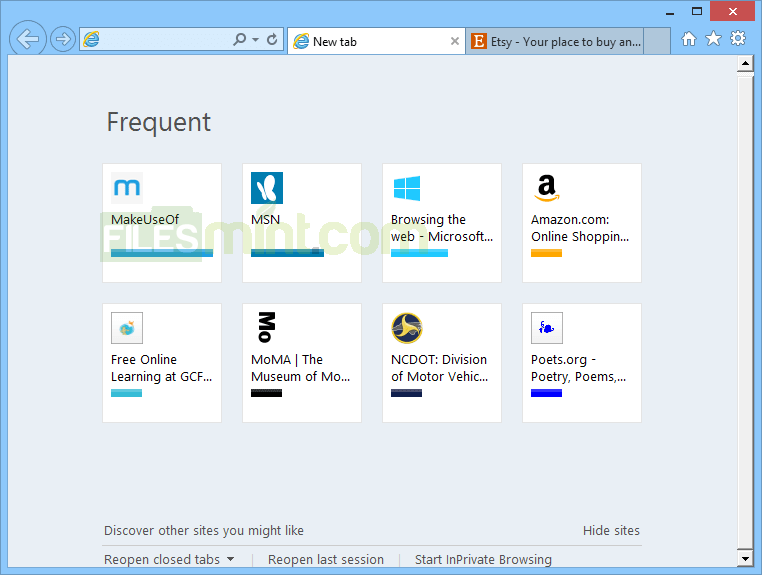The image size is (762, 575).
Task: Expand the address bar autocomplete dropdown arrow
Action: point(255,40)
